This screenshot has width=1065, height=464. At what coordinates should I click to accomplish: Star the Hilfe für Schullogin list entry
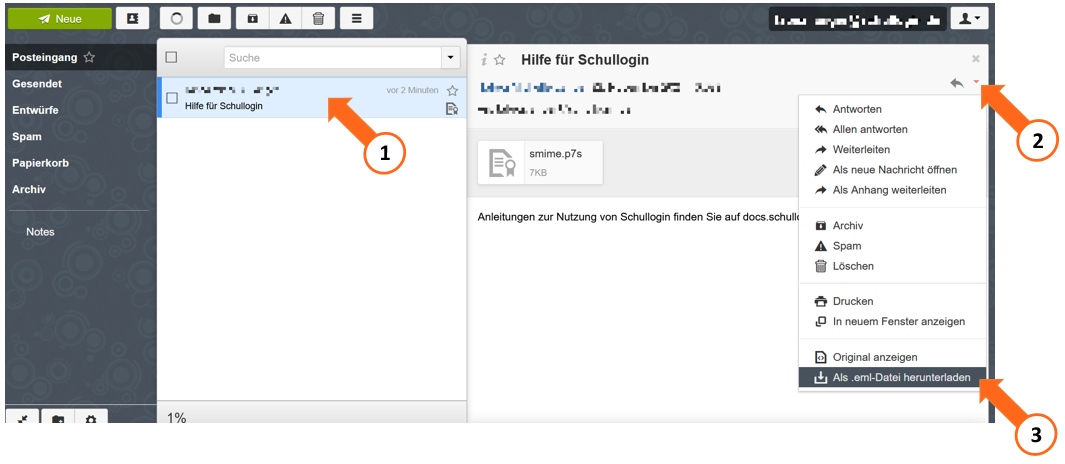coord(452,90)
